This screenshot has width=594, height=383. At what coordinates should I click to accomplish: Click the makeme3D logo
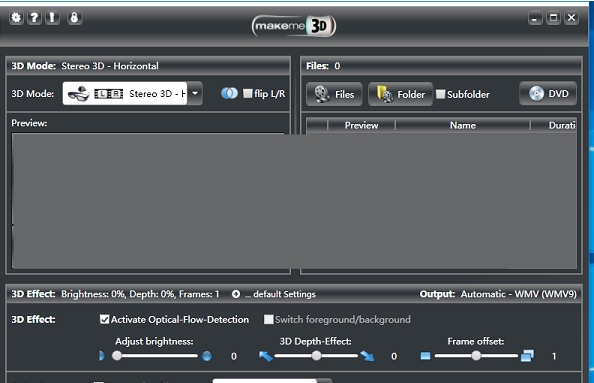[294, 26]
